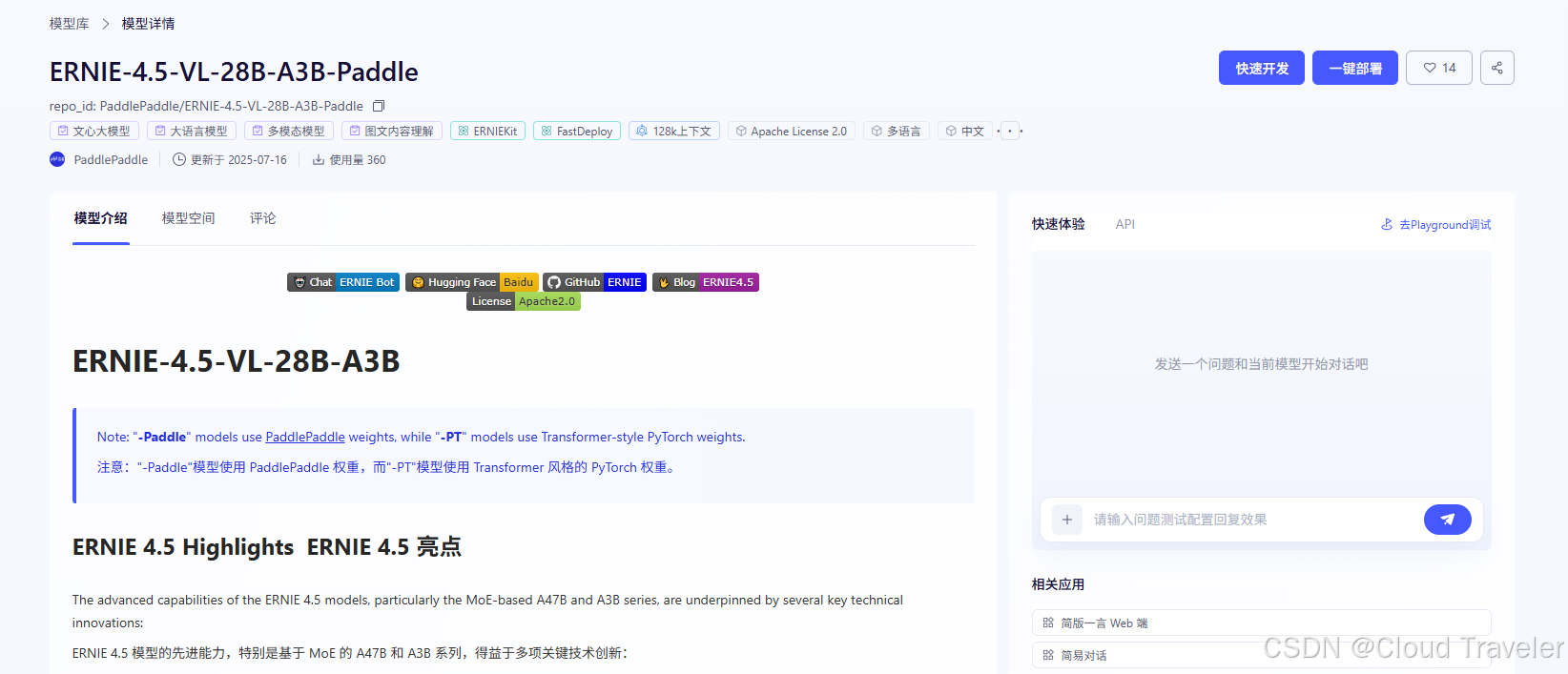
Task: Switch to the API tab
Action: [x=1125, y=224]
